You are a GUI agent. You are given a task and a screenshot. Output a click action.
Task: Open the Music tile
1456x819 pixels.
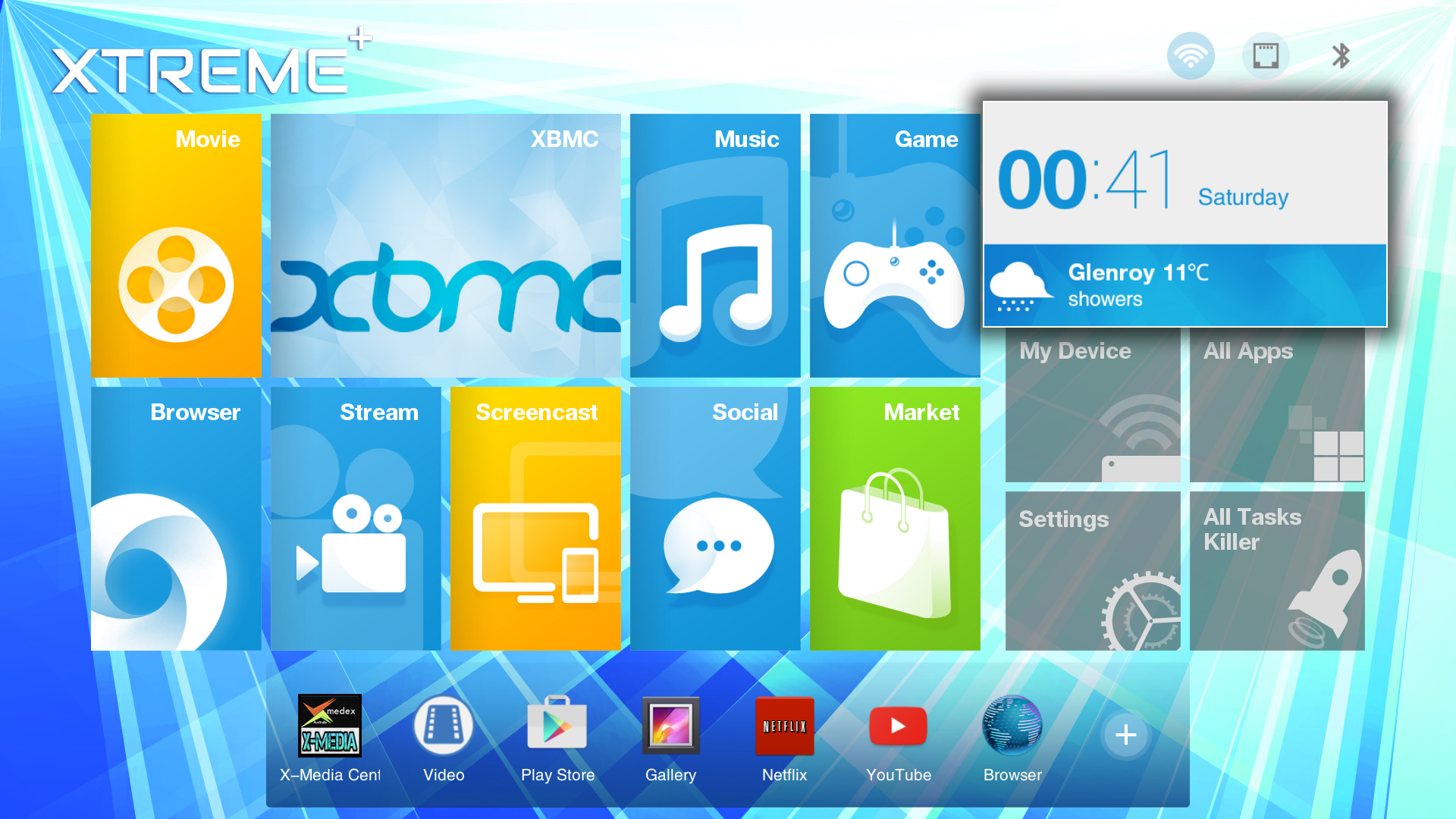(x=715, y=245)
